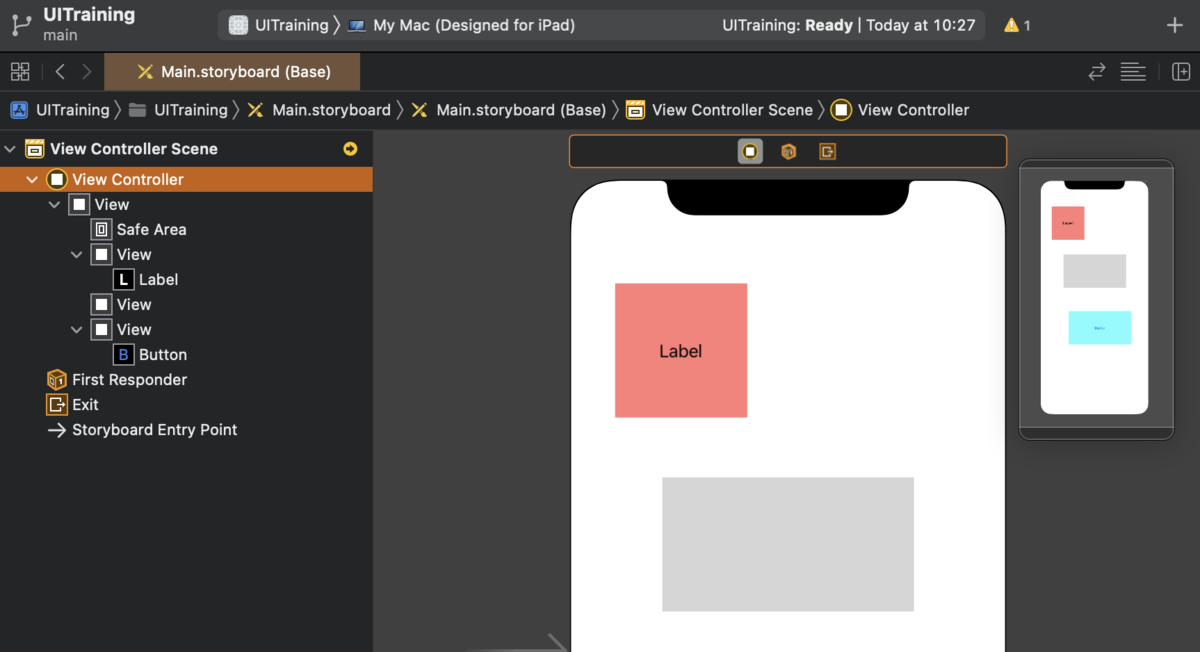The image size is (1200, 652).
Task: Select the Label text on canvas
Action: (681, 352)
